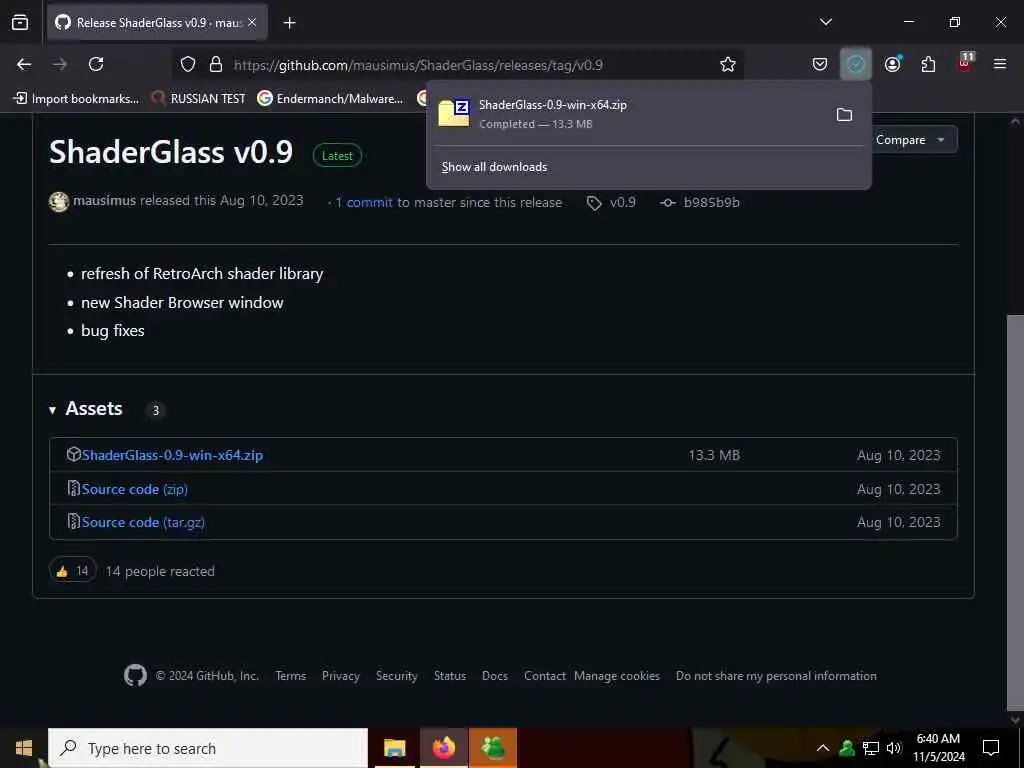Click the network tray icon

point(871,748)
